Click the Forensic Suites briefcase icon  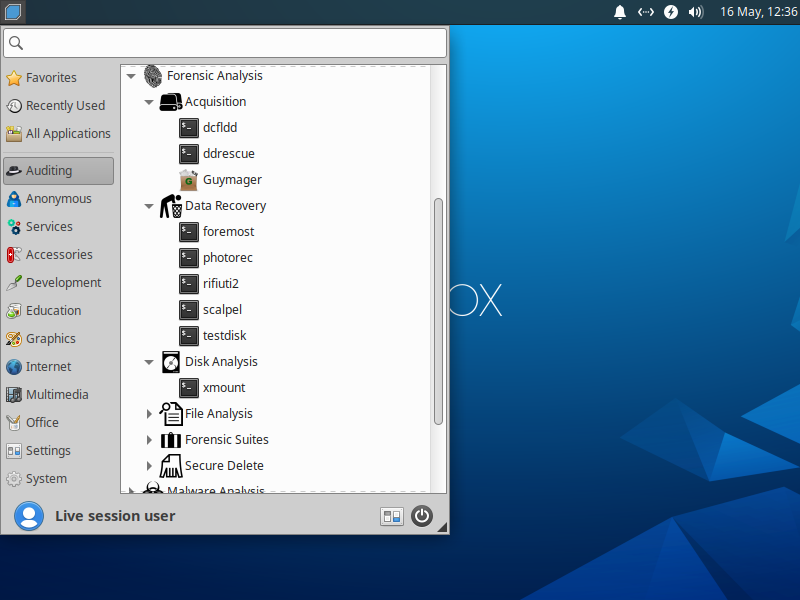(171, 440)
